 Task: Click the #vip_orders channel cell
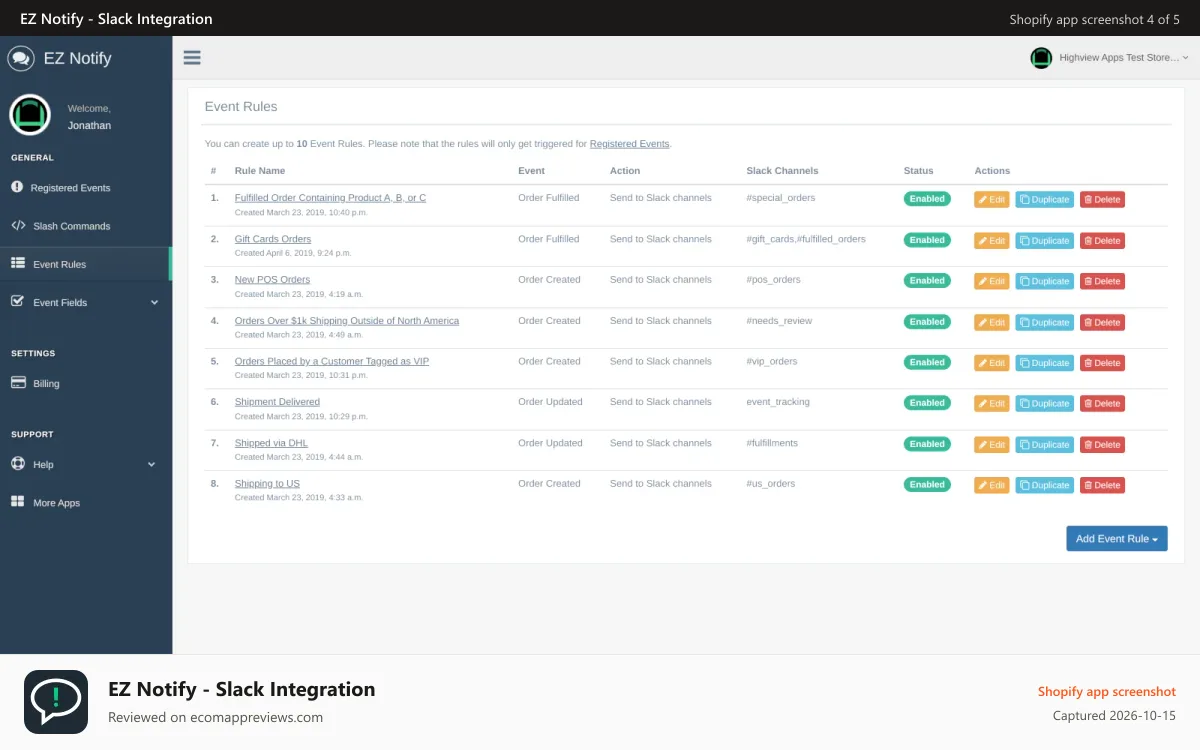tap(772, 361)
